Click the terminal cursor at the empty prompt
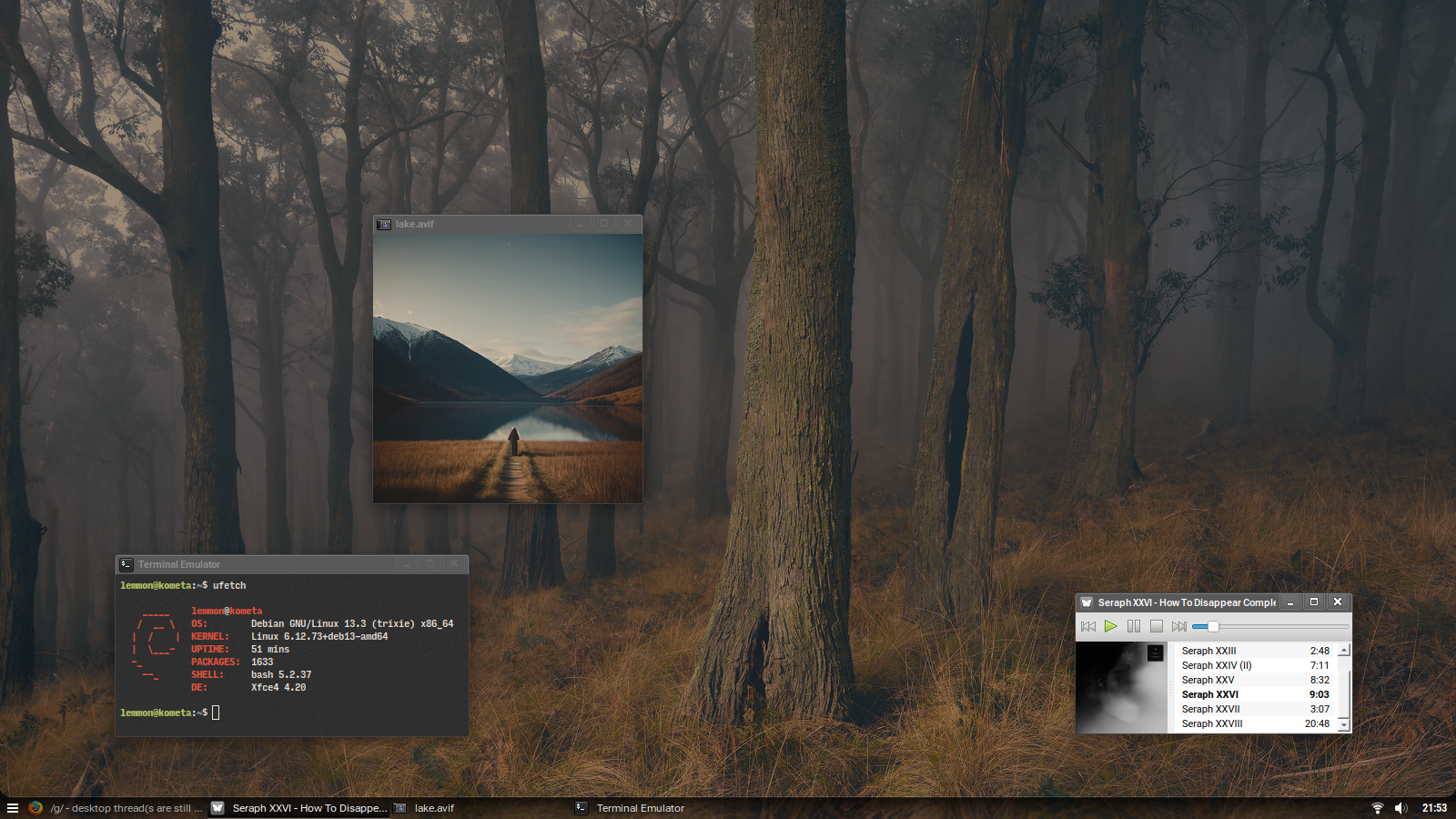Viewport: 1456px width, 819px height. tap(216, 713)
